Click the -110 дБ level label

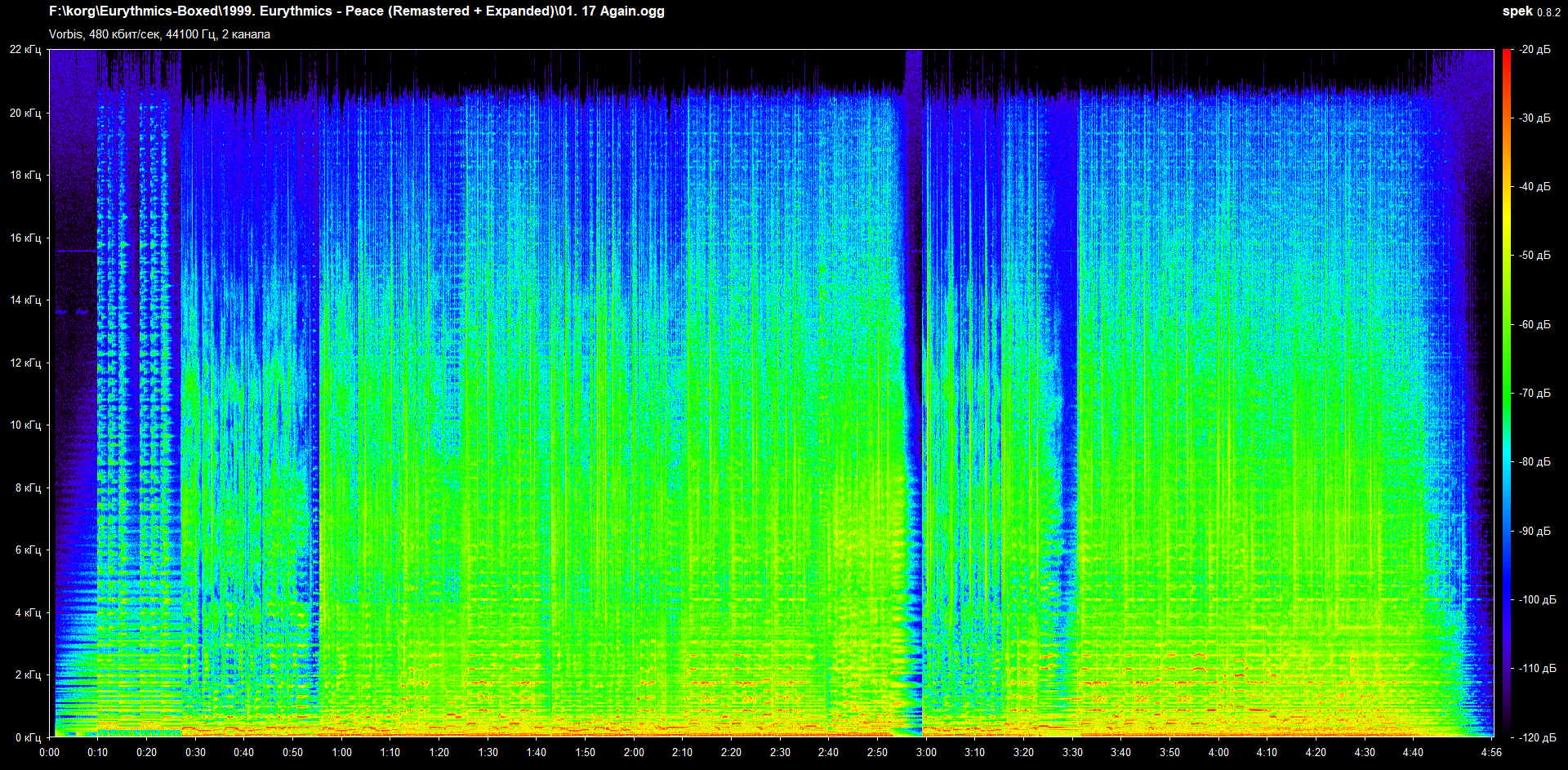click(x=1538, y=669)
